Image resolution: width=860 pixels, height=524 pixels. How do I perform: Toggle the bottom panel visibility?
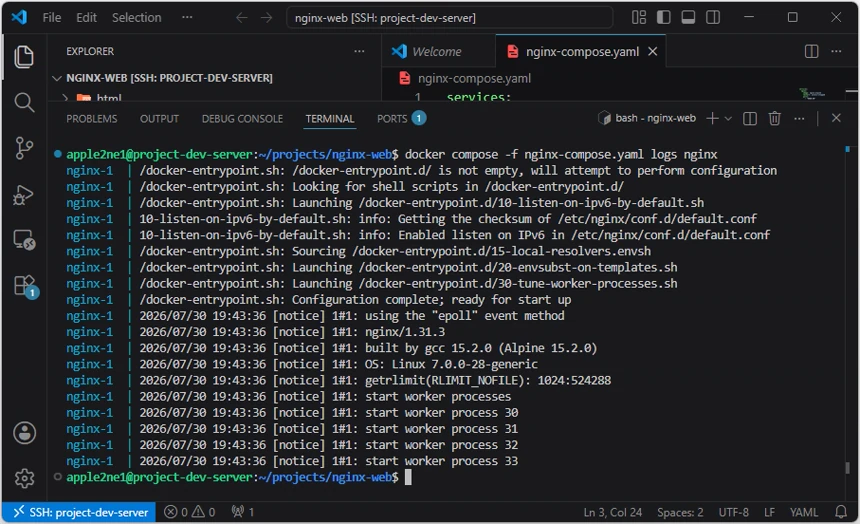pos(688,18)
